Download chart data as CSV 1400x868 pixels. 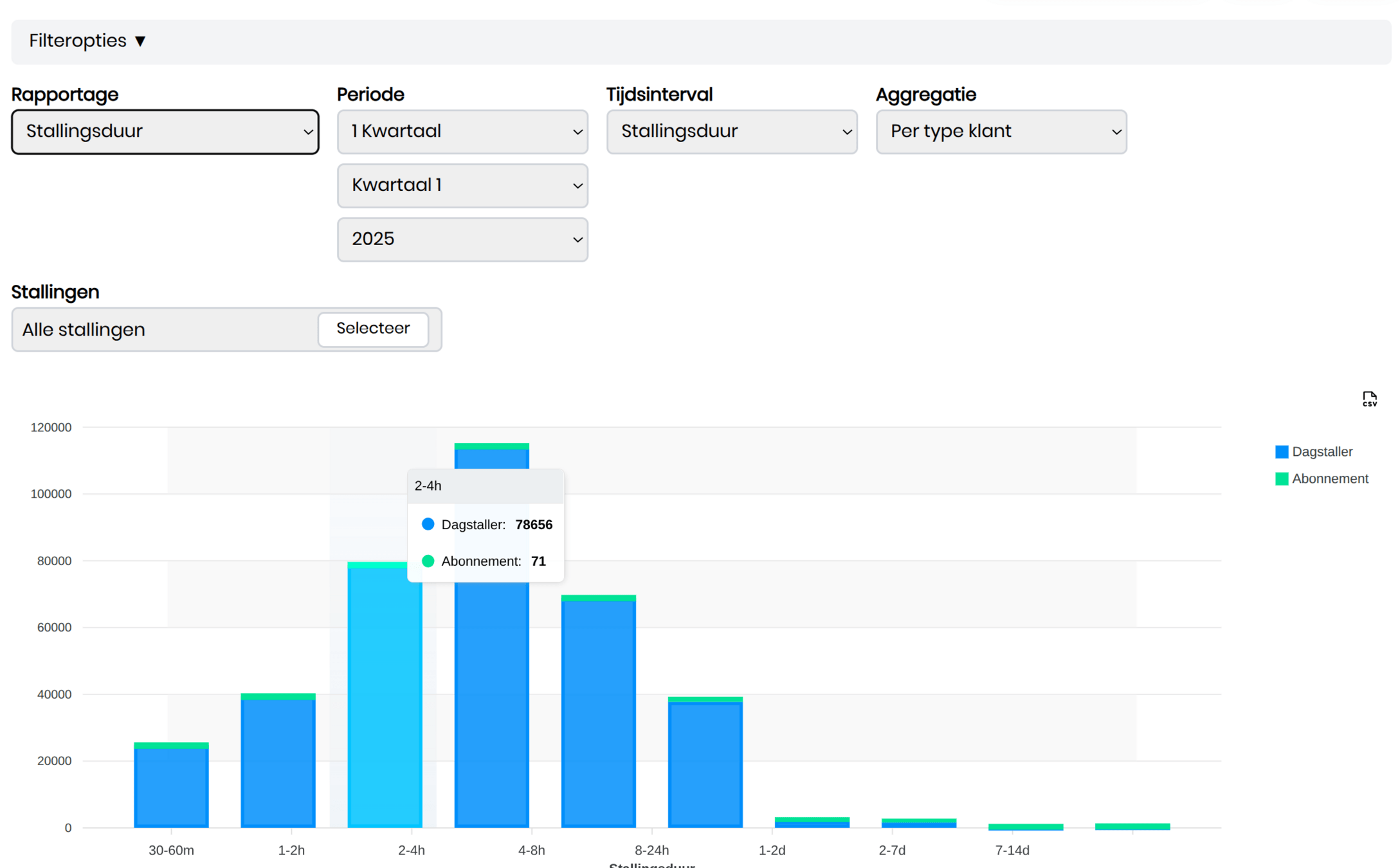point(1368,399)
